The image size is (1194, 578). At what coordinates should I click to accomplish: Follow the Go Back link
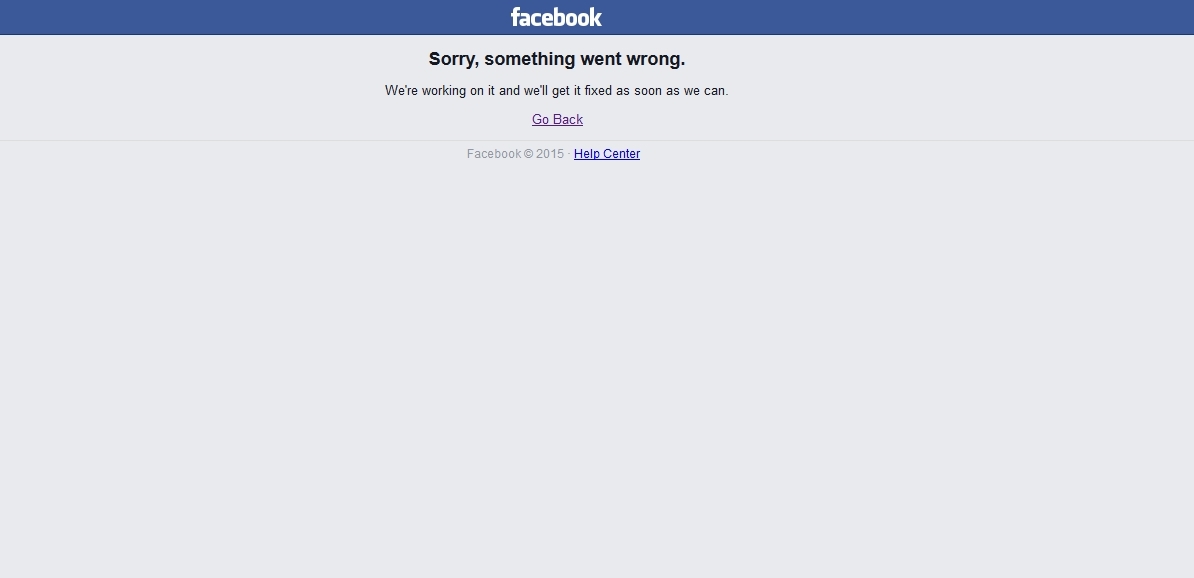[557, 120]
